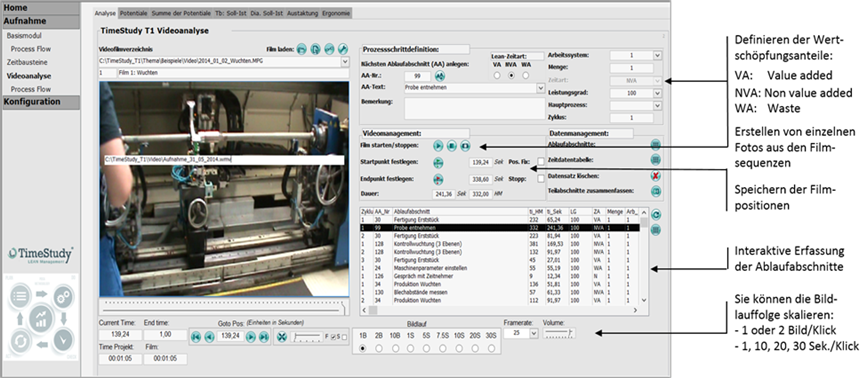Click the Bemerkung text field
Image resolution: width=867 pixels, height=378 pixels.
(x=474, y=109)
